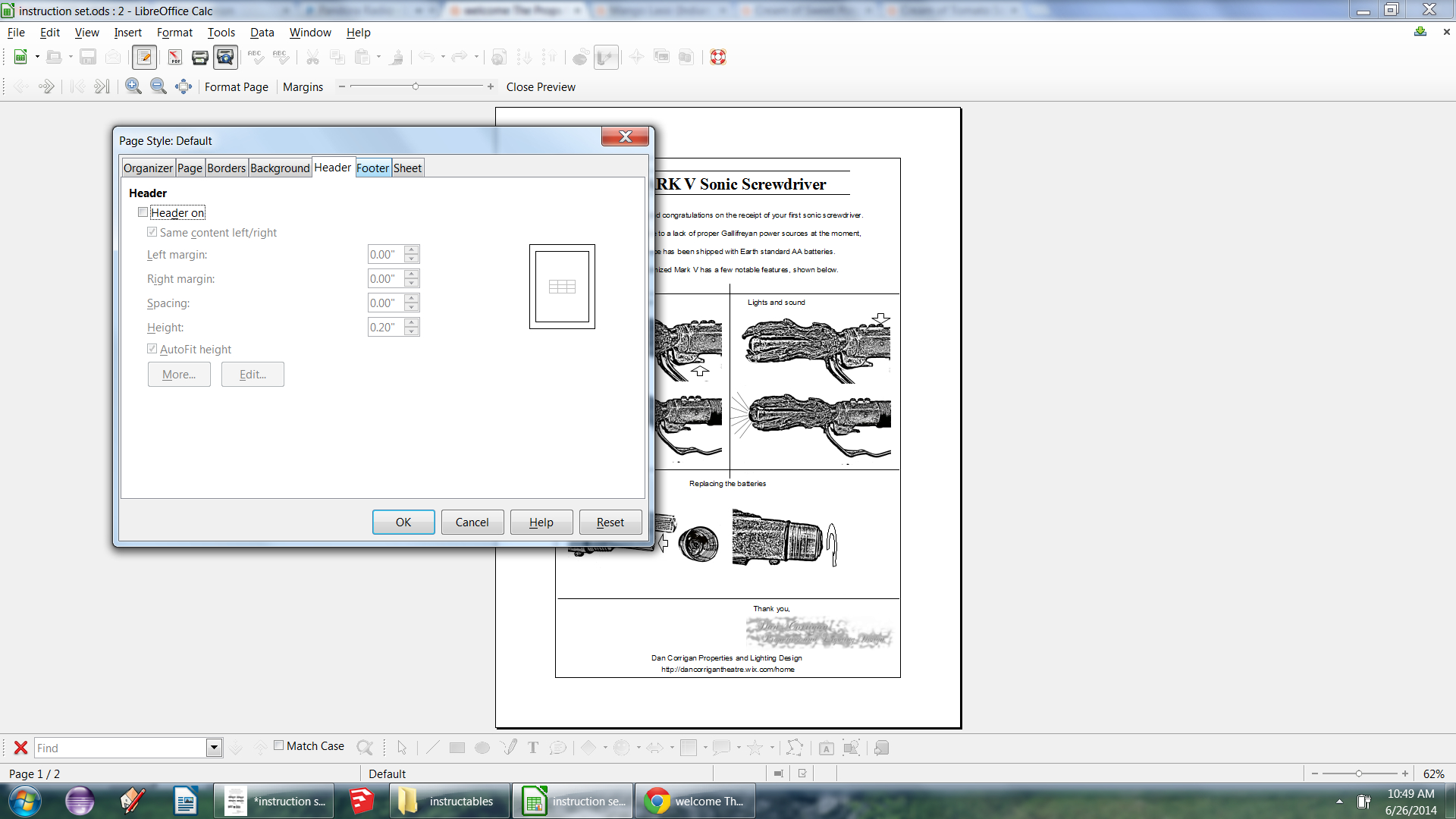Go to next page arrow icon

[46, 86]
